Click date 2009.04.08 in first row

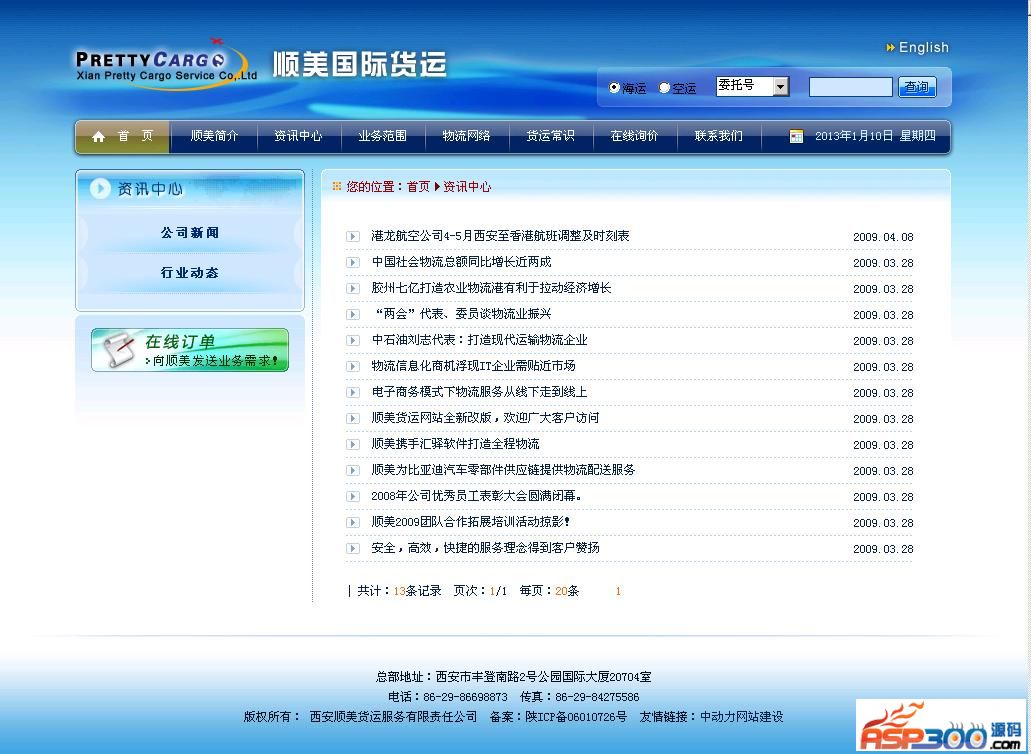(883, 237)
